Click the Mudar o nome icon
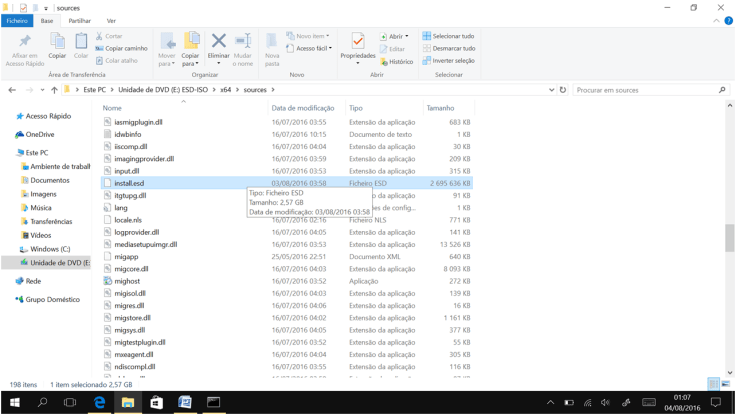 click(x=243, y=46)
